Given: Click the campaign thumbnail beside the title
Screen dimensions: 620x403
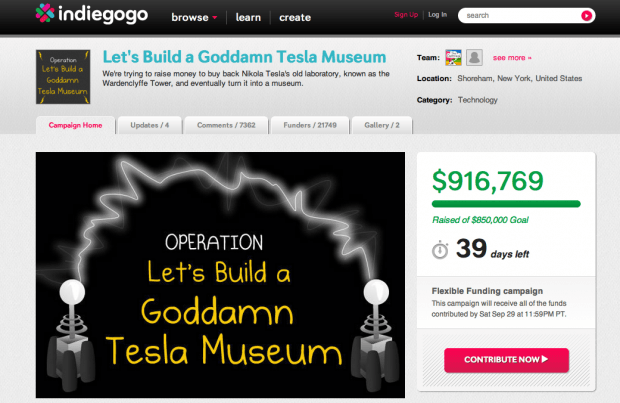Looking at the screenshot, I should pos(64,77).
